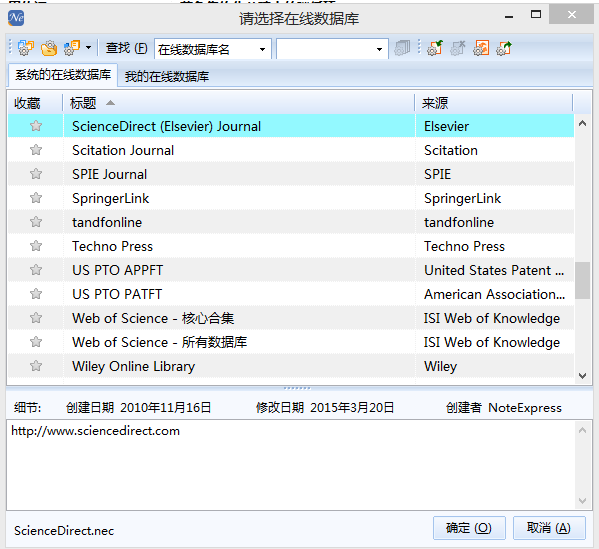Select Web of Science - 核心合集 row
The image size is (599, 549).
point(291,318)
